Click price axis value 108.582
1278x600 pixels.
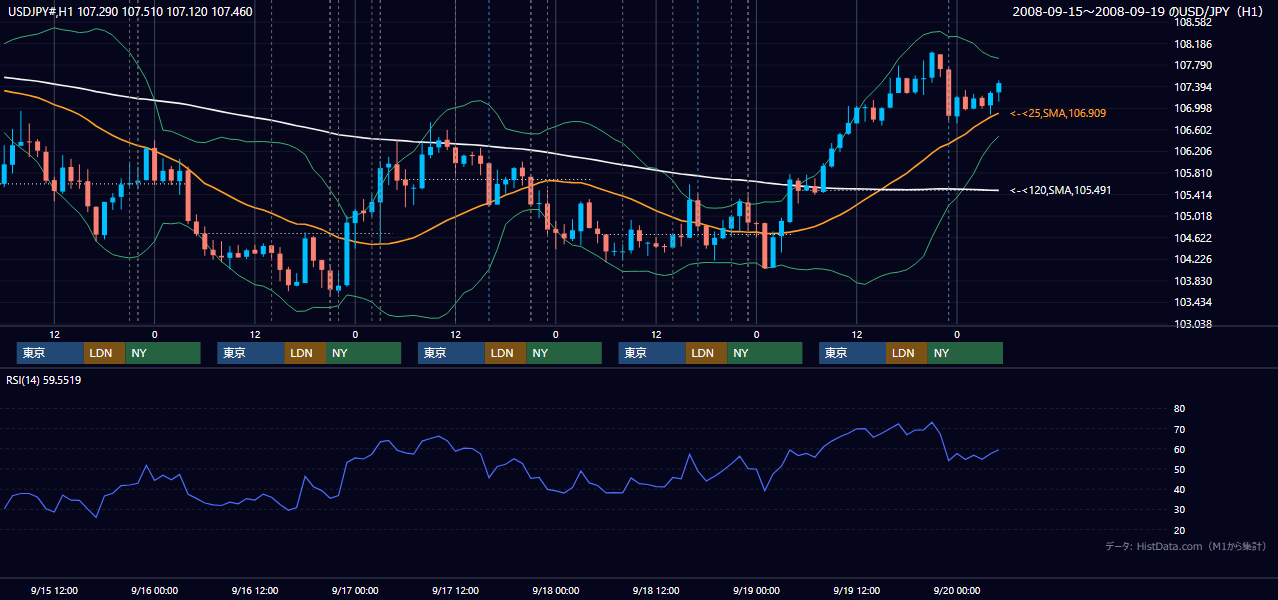coord(1193,22)
